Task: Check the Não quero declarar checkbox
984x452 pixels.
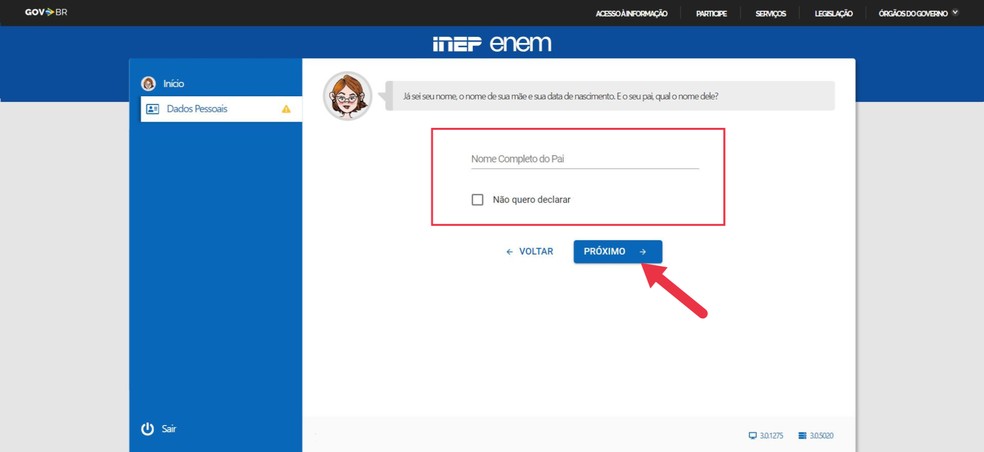Action: (x=478, y=200)
